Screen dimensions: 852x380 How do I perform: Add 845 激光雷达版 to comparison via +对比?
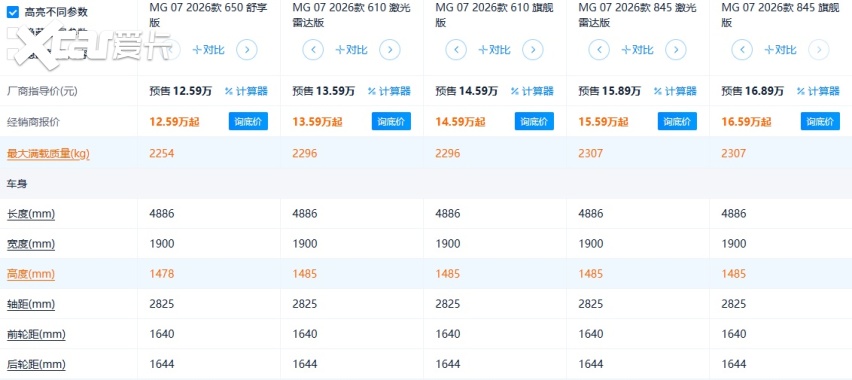[637, 50]
